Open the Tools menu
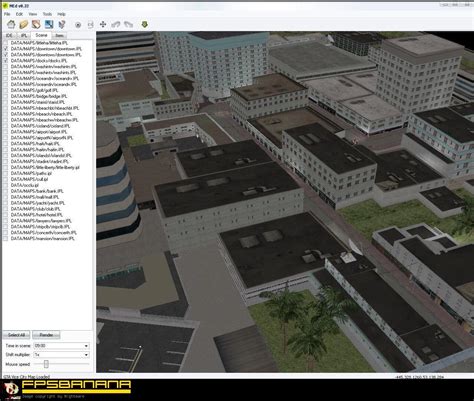Image resolution: width=474 pixels, height=401 pixels. click(x=47, y=14)
